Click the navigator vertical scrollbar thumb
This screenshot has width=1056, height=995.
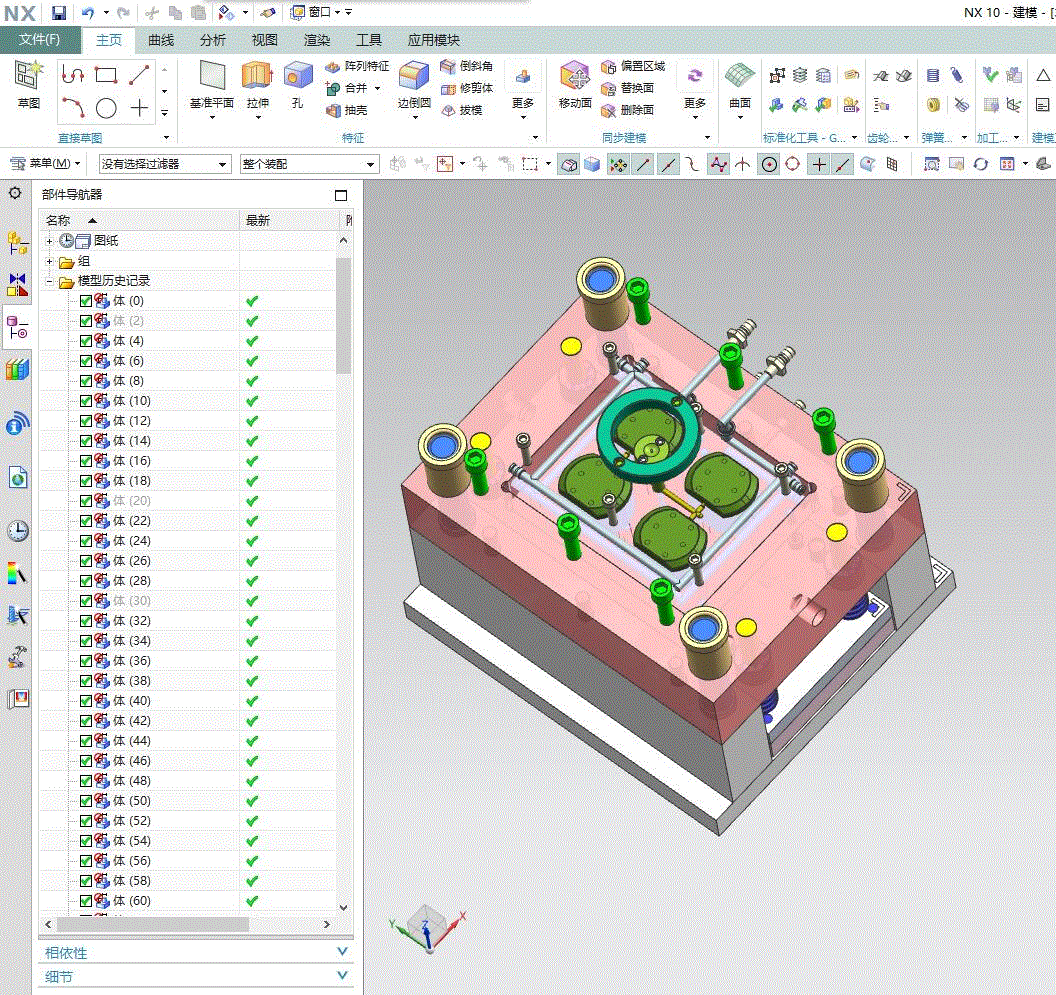[343, 314]
